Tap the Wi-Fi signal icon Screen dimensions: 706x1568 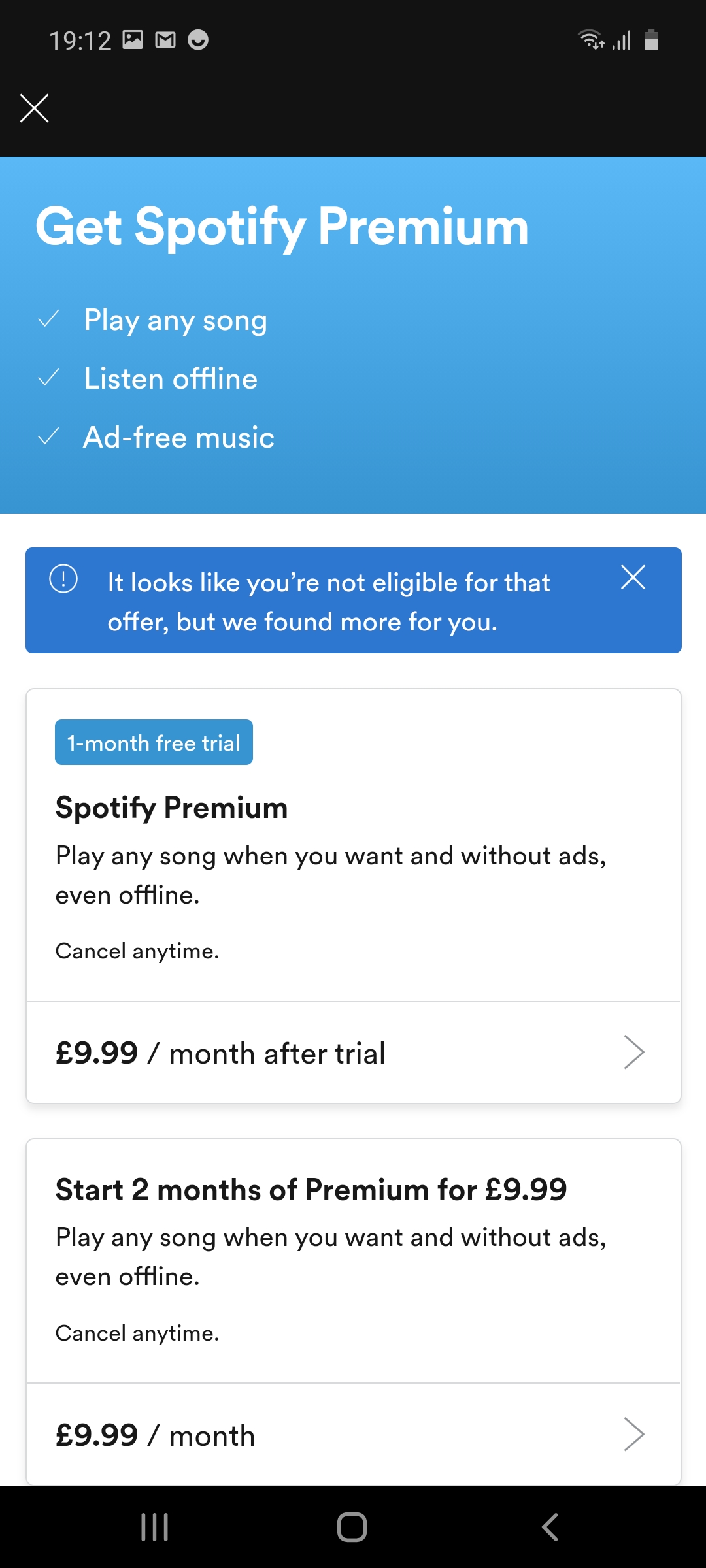click(x=590, y=41)
